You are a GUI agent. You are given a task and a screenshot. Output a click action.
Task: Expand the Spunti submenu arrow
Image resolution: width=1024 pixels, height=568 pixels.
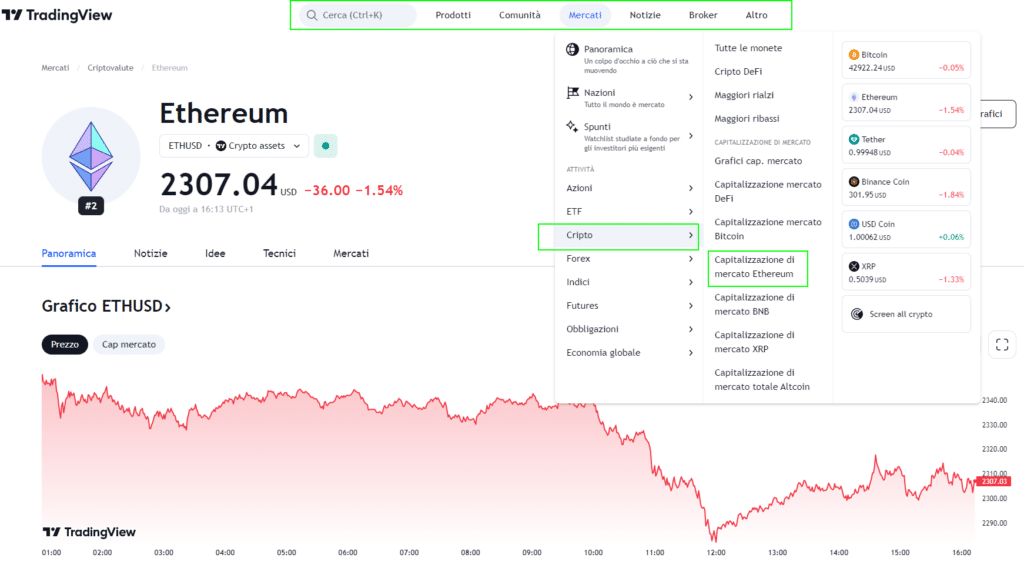click(x=690, y=136)
